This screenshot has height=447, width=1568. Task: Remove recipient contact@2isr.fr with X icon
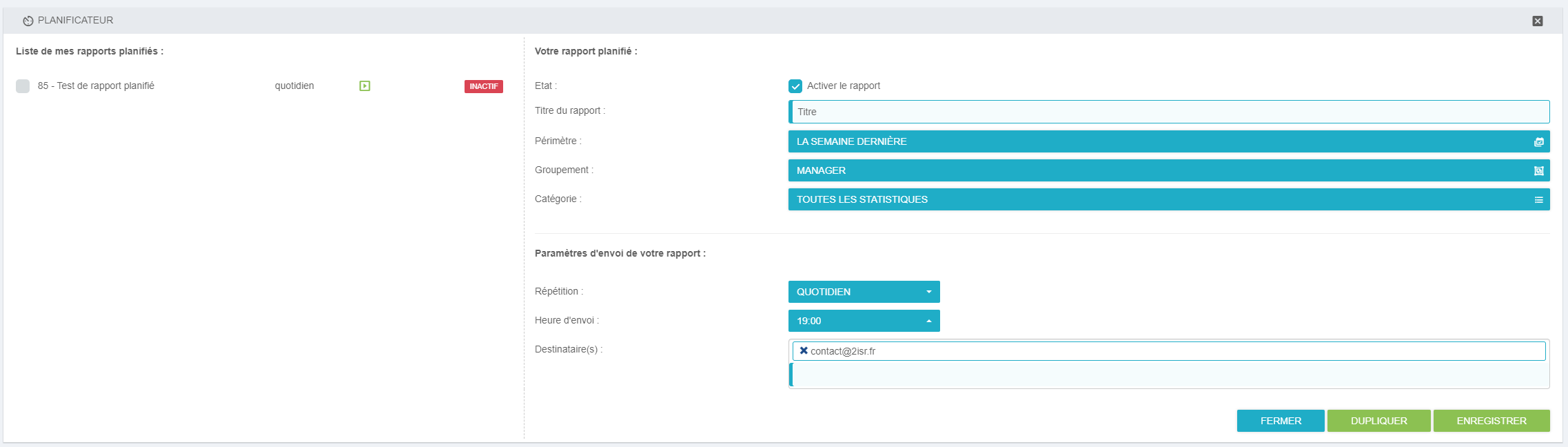point(803,350)
